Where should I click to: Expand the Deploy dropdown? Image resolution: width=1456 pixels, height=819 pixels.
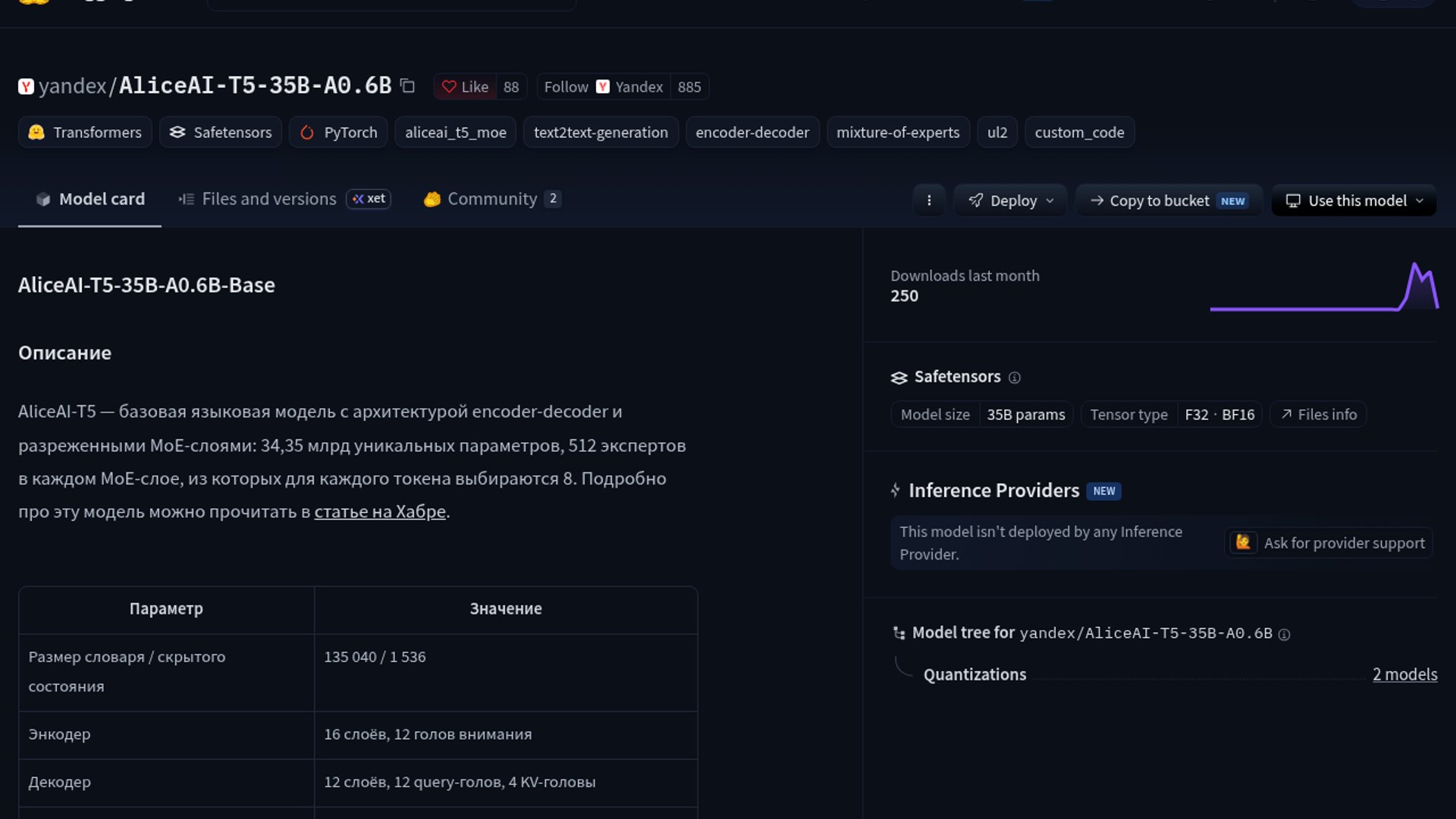[x=1011, y=200]
